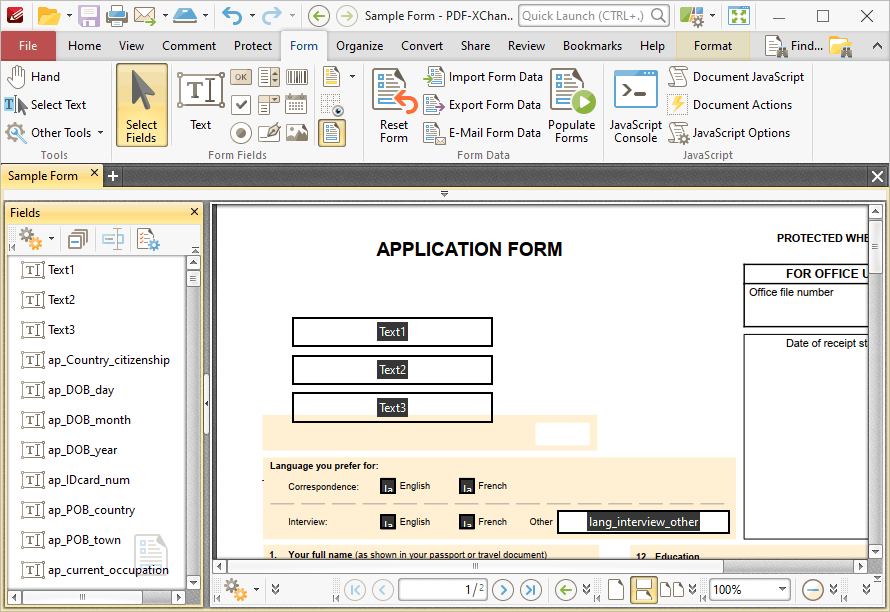
Task: Choose the Text field tool
Action: [x=200, y=102]
